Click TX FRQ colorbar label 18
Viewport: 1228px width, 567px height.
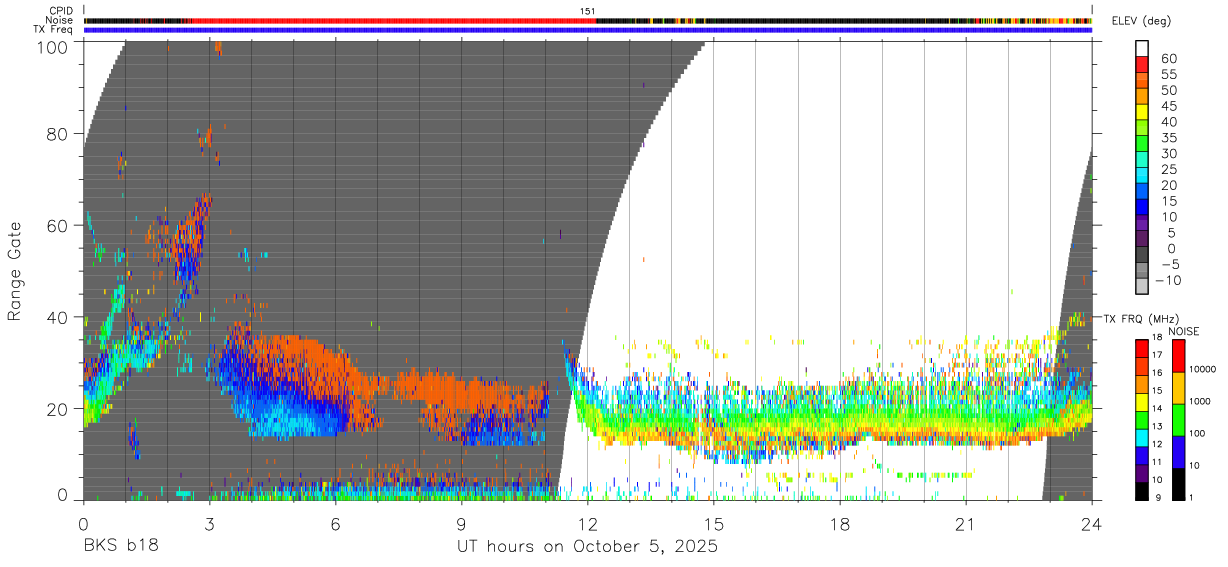1155,338
